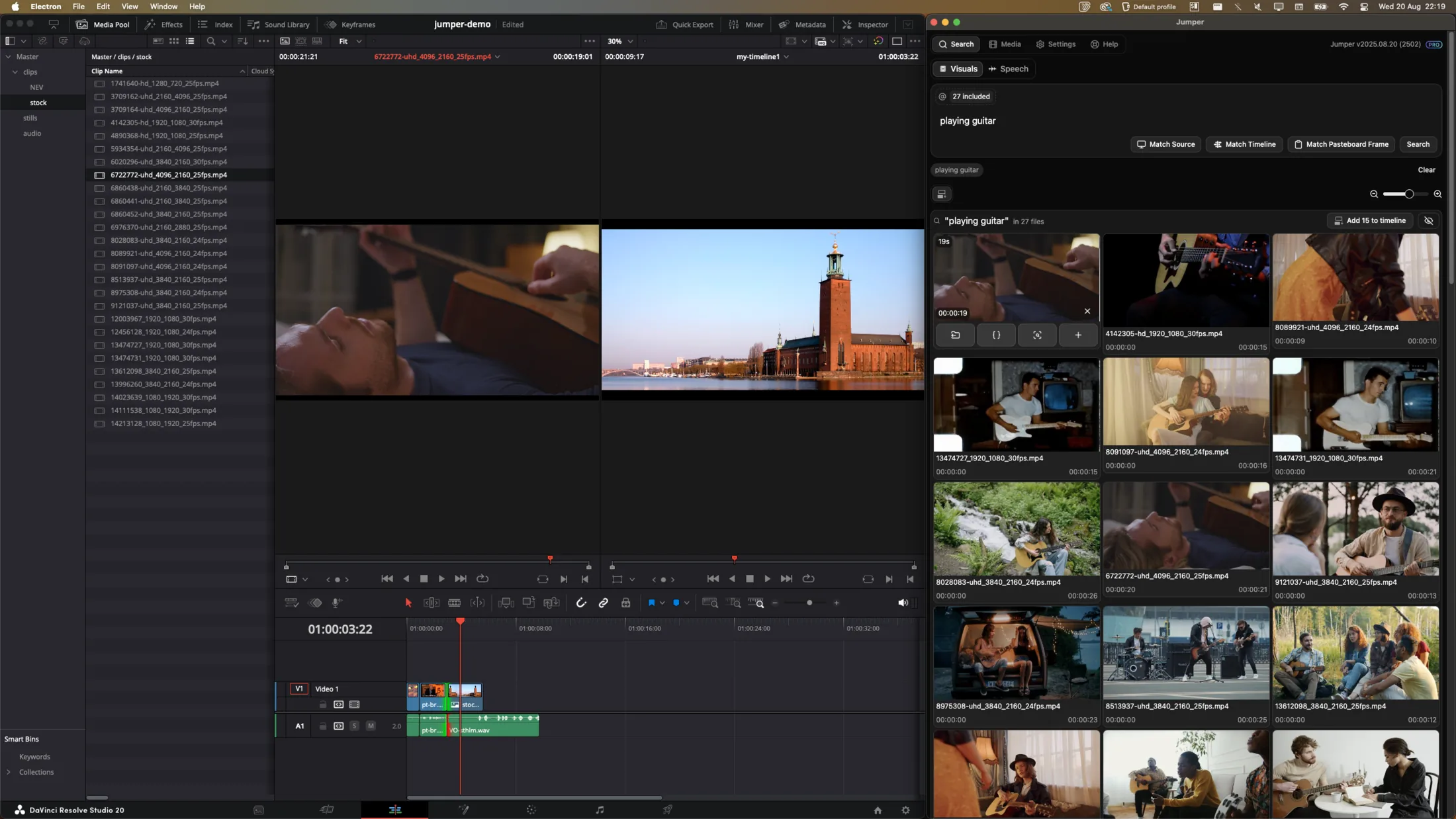Toggle position lock padlock icon

pos(625,603)
